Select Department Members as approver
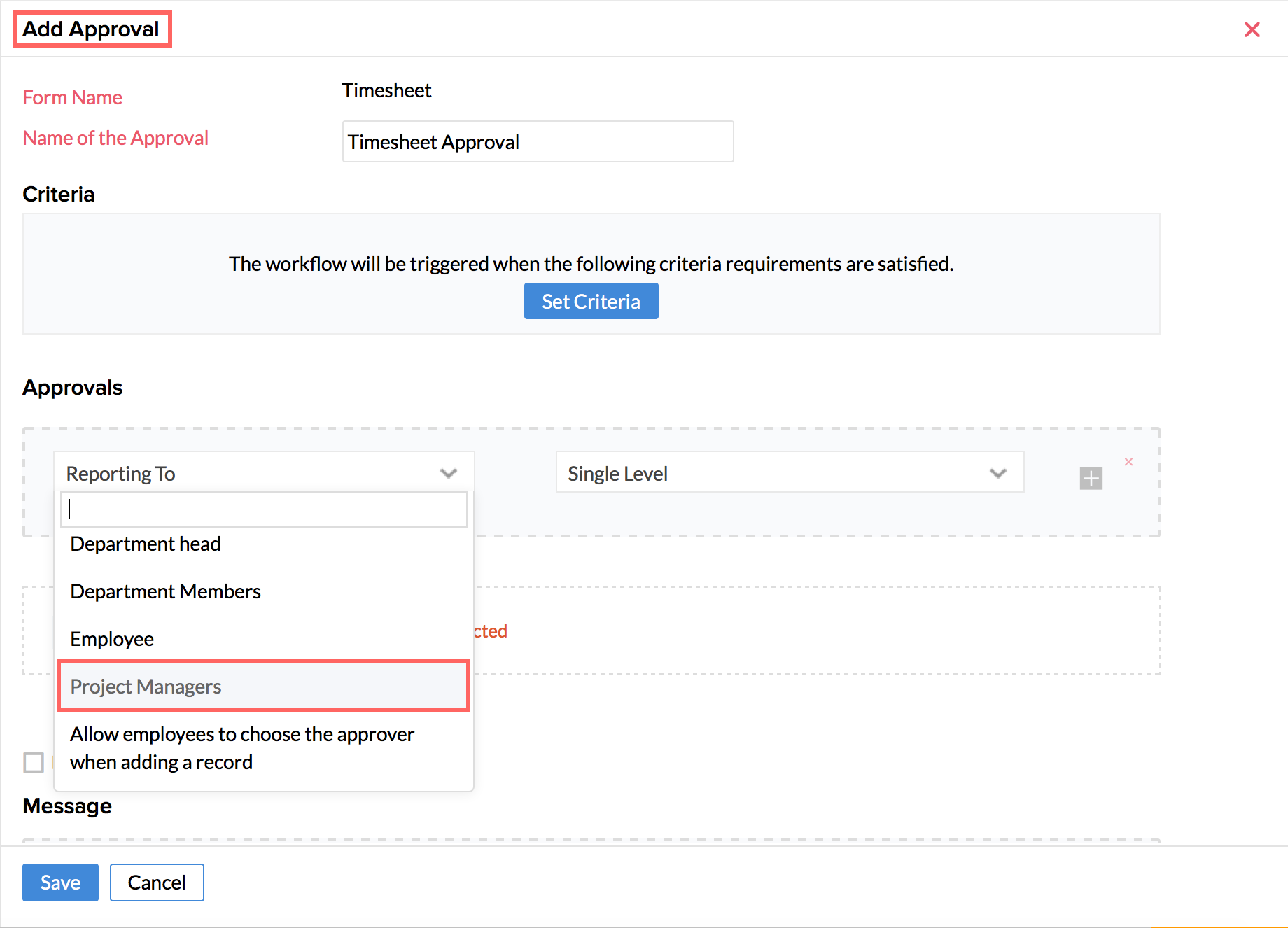Image resolution: width=1288 pixels, height=928 pixels. click(166, 591)
